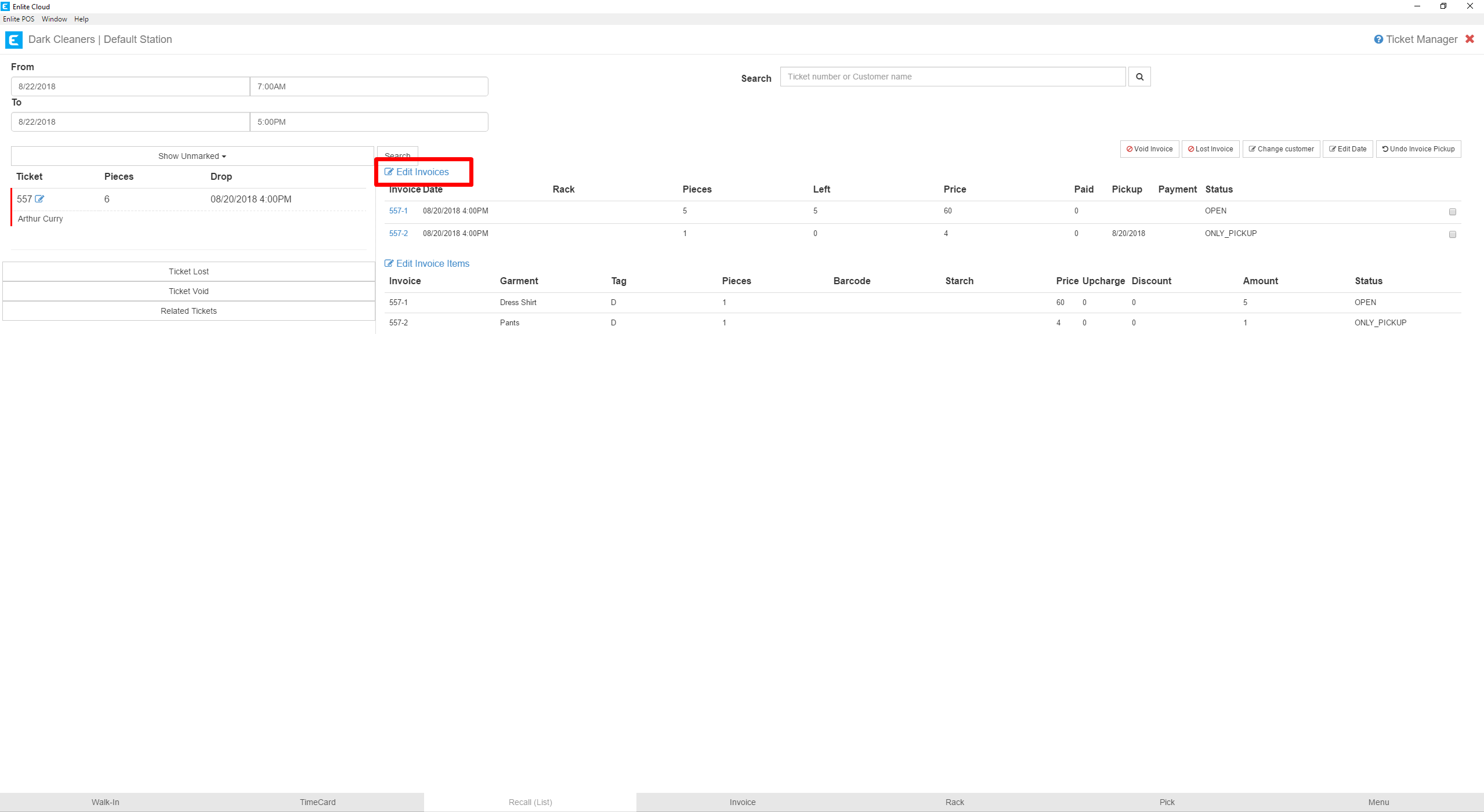
Task: Switch to the Rack tab
Action: pyautogui.click(x=954, y=802)
